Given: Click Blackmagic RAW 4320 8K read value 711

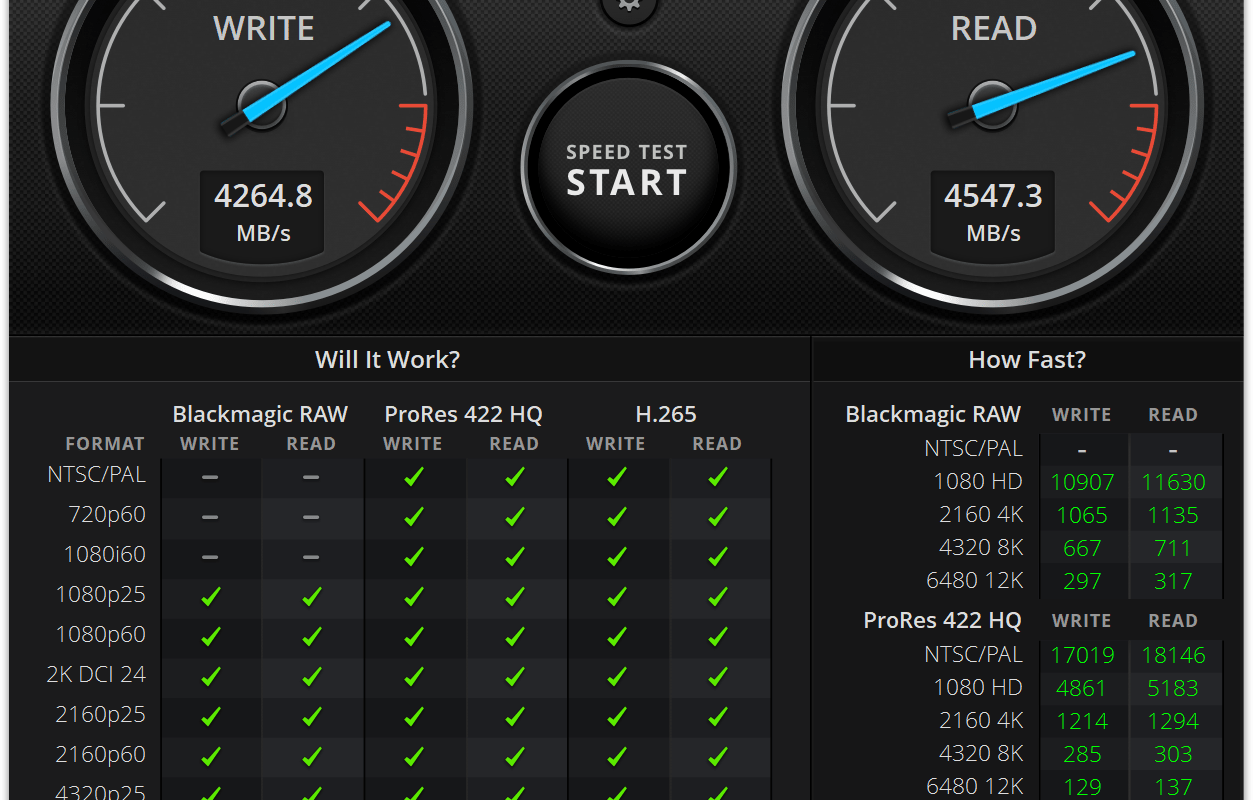Looking at the screenshot, I should click(1174, 548).
